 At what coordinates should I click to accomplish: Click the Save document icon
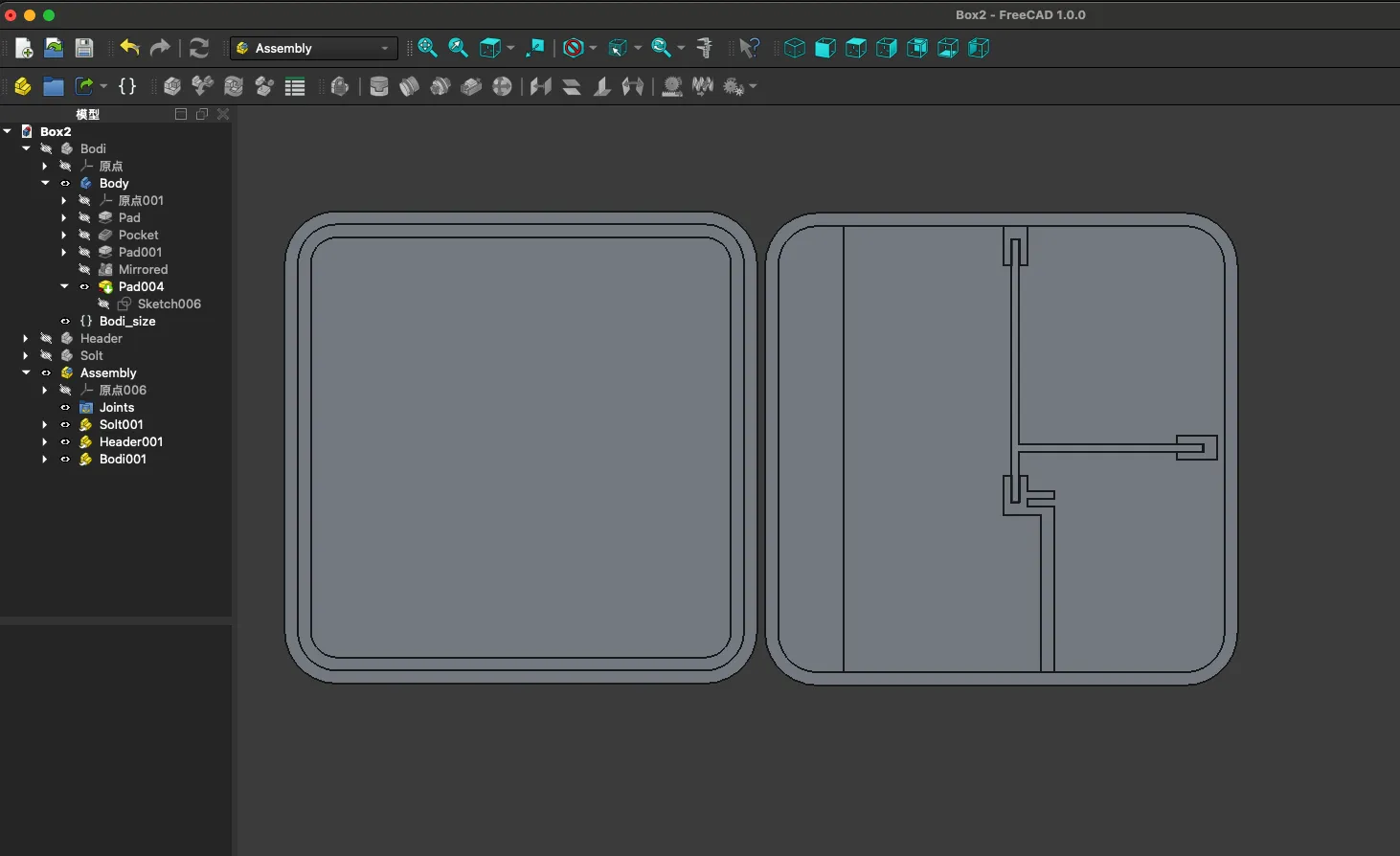point(84,48)
